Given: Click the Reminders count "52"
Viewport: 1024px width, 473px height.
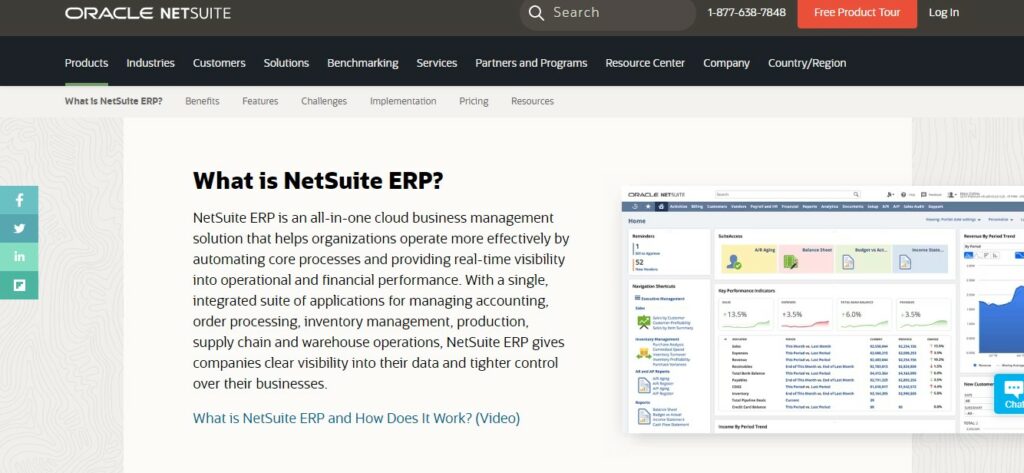Looking at the screenshot, I should point(639,262).
